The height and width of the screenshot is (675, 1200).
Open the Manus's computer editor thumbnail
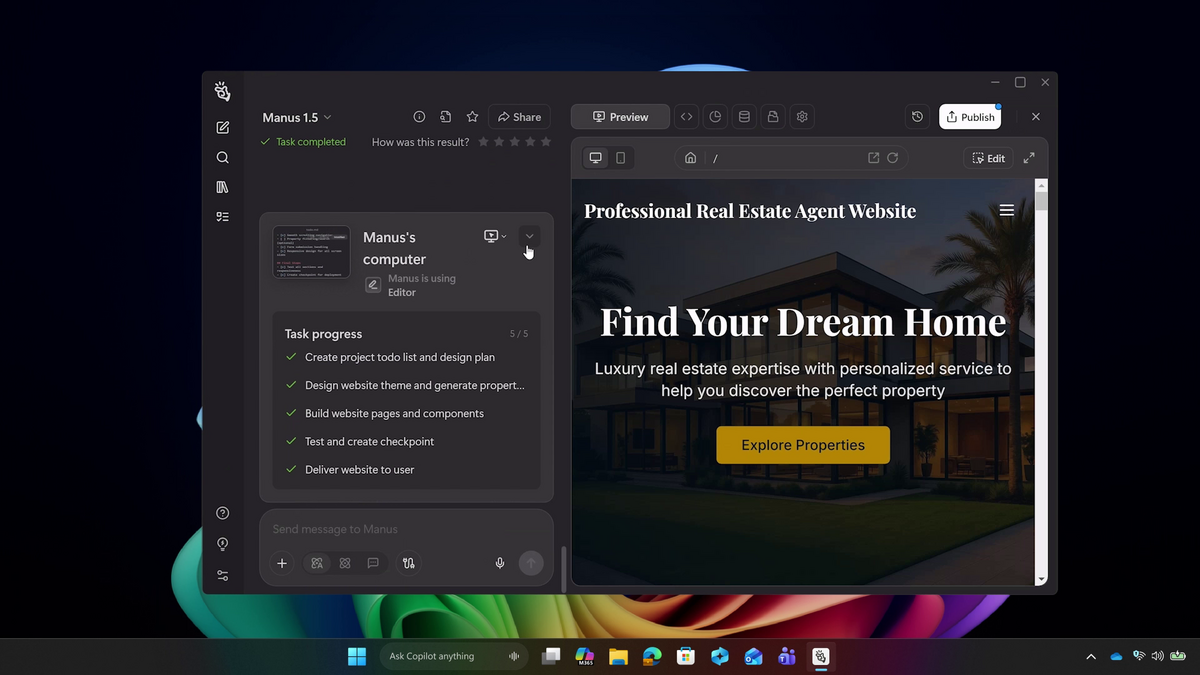(x=311, y=252)
